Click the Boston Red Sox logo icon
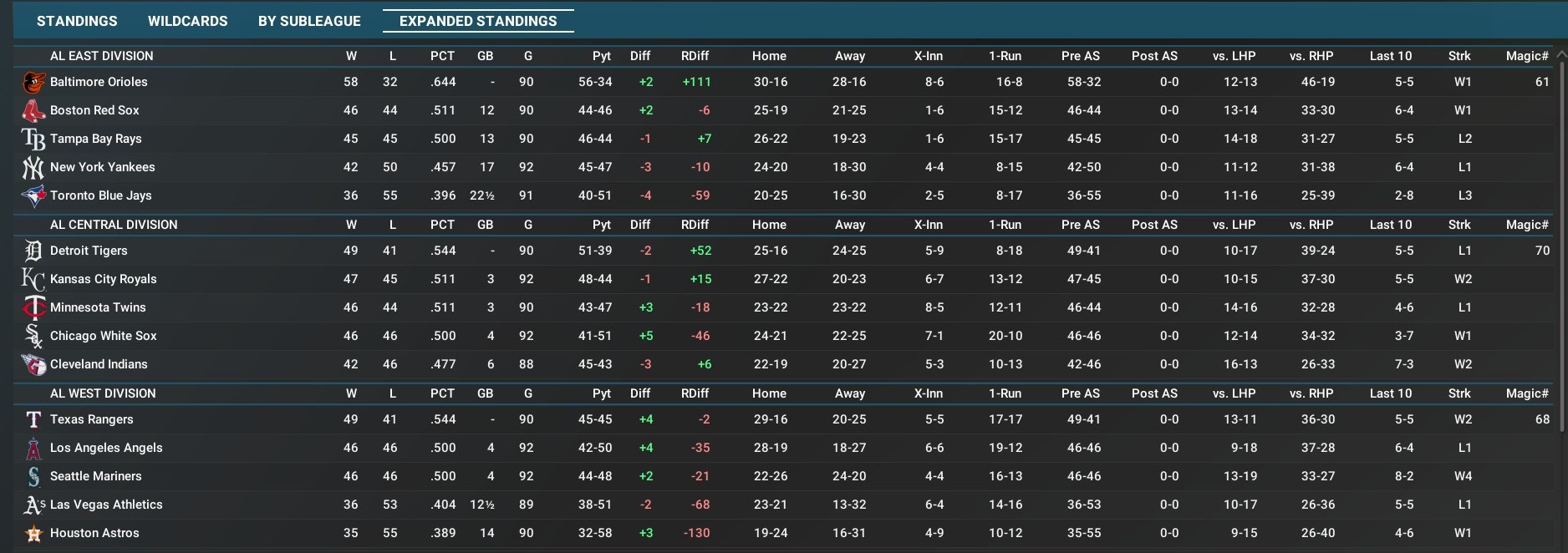 point(33,110)
